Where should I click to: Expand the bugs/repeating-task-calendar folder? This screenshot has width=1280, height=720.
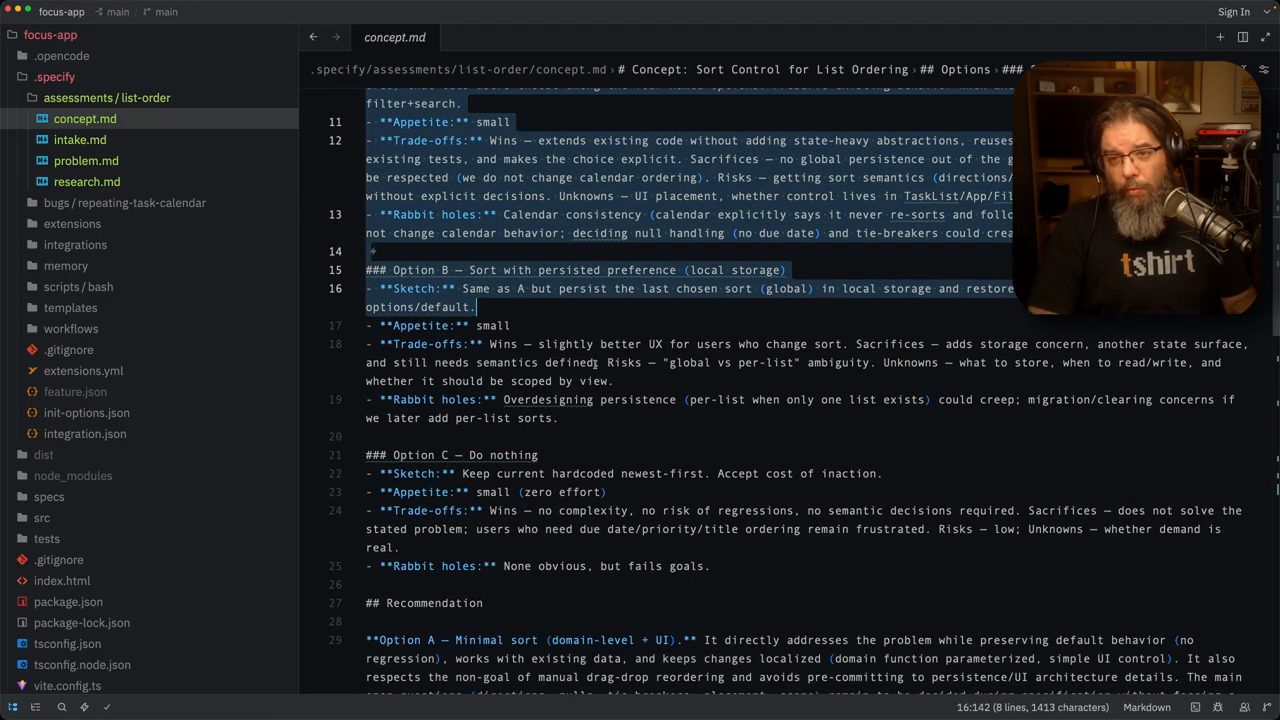[150, 203]
